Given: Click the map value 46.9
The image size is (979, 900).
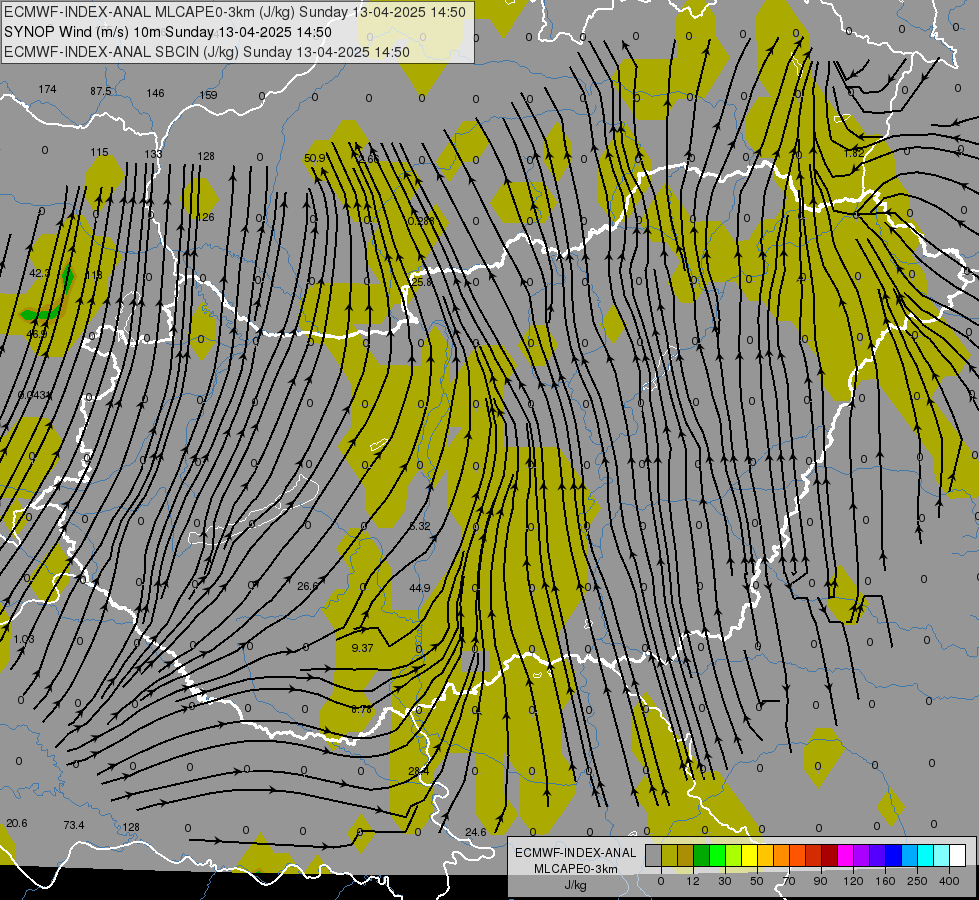Looking at the screenshot, I should pos(37,334).
